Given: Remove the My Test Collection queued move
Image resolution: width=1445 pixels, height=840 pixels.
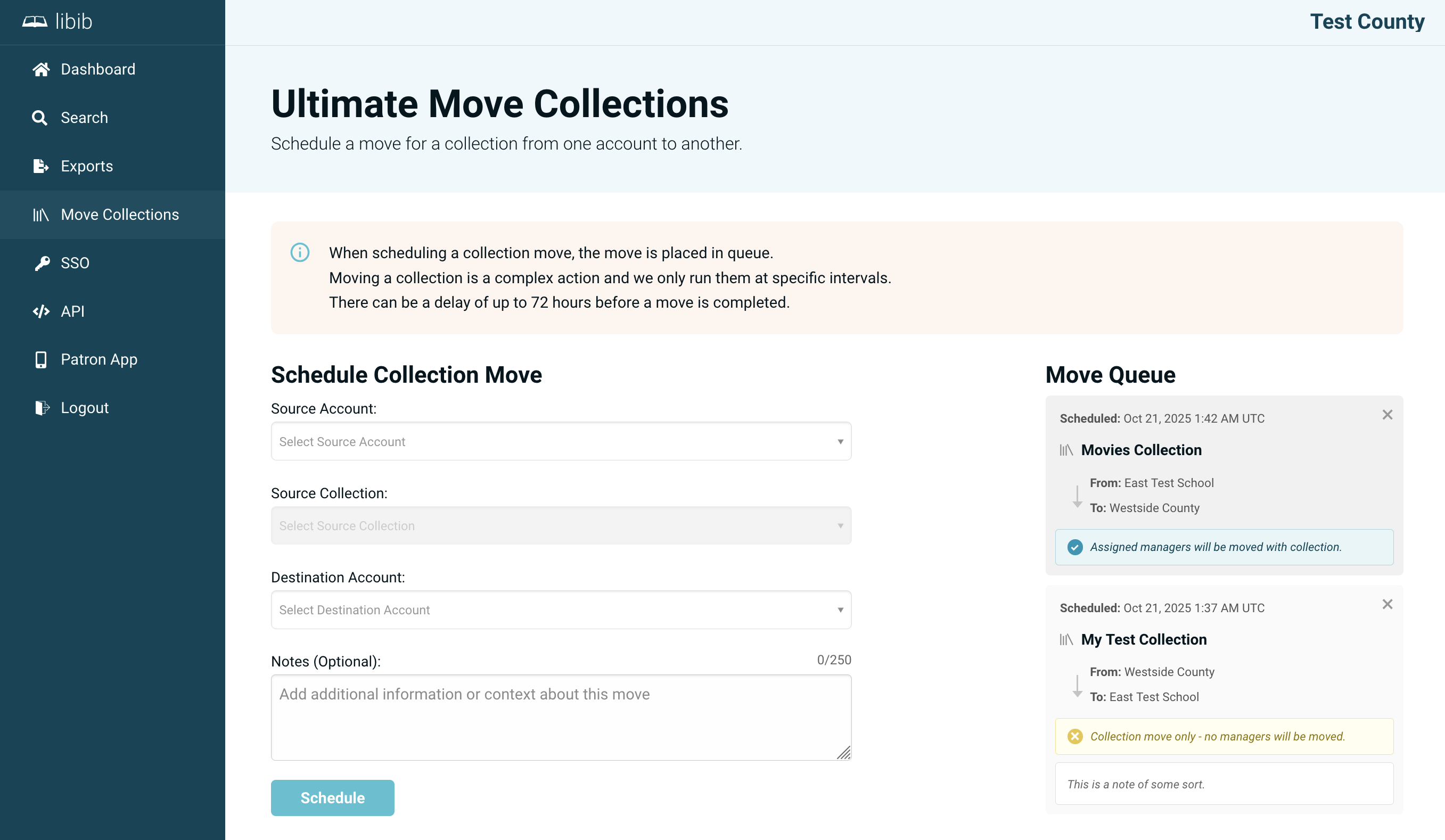Looking at the screenshot, I should 1387,604.
